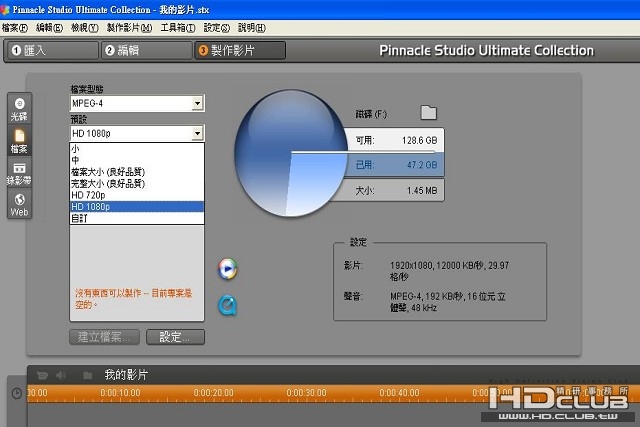Open the 設定 (Settings) menu
640x427 pixels.
click(217, 28)
